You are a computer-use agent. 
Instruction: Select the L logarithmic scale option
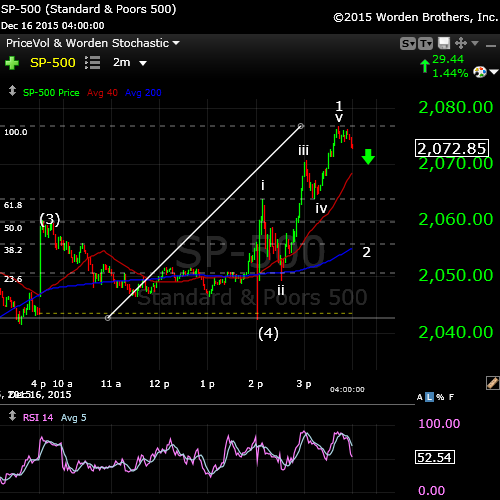[430, 397]
